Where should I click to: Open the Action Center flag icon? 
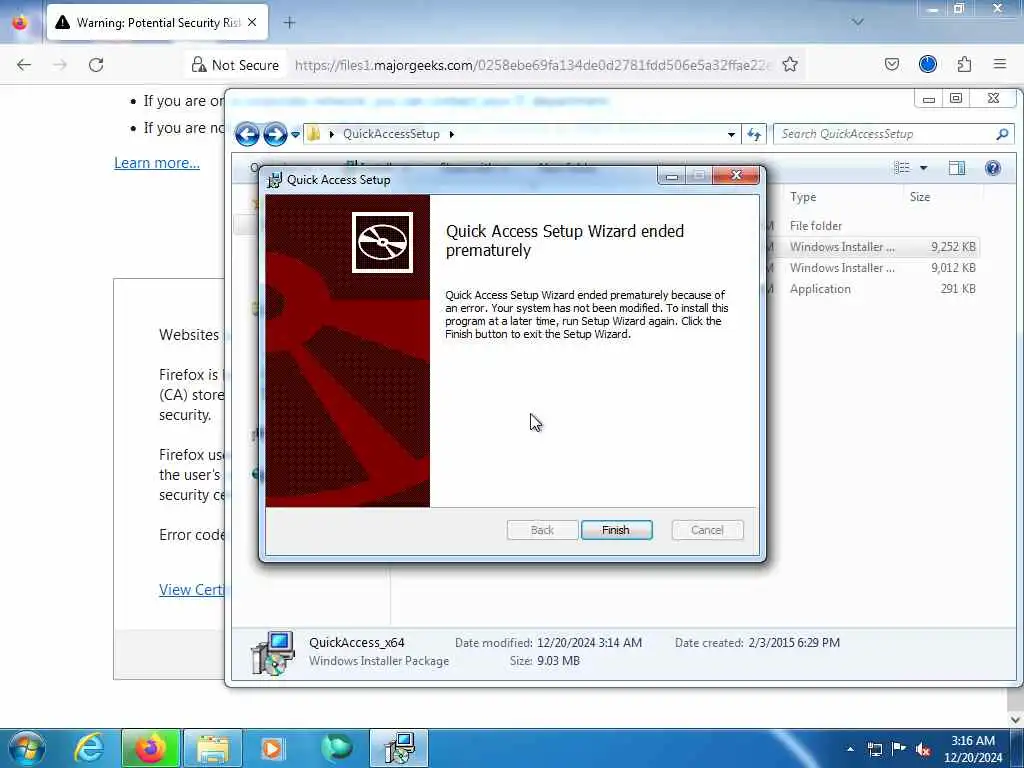(x=899, y=749)
